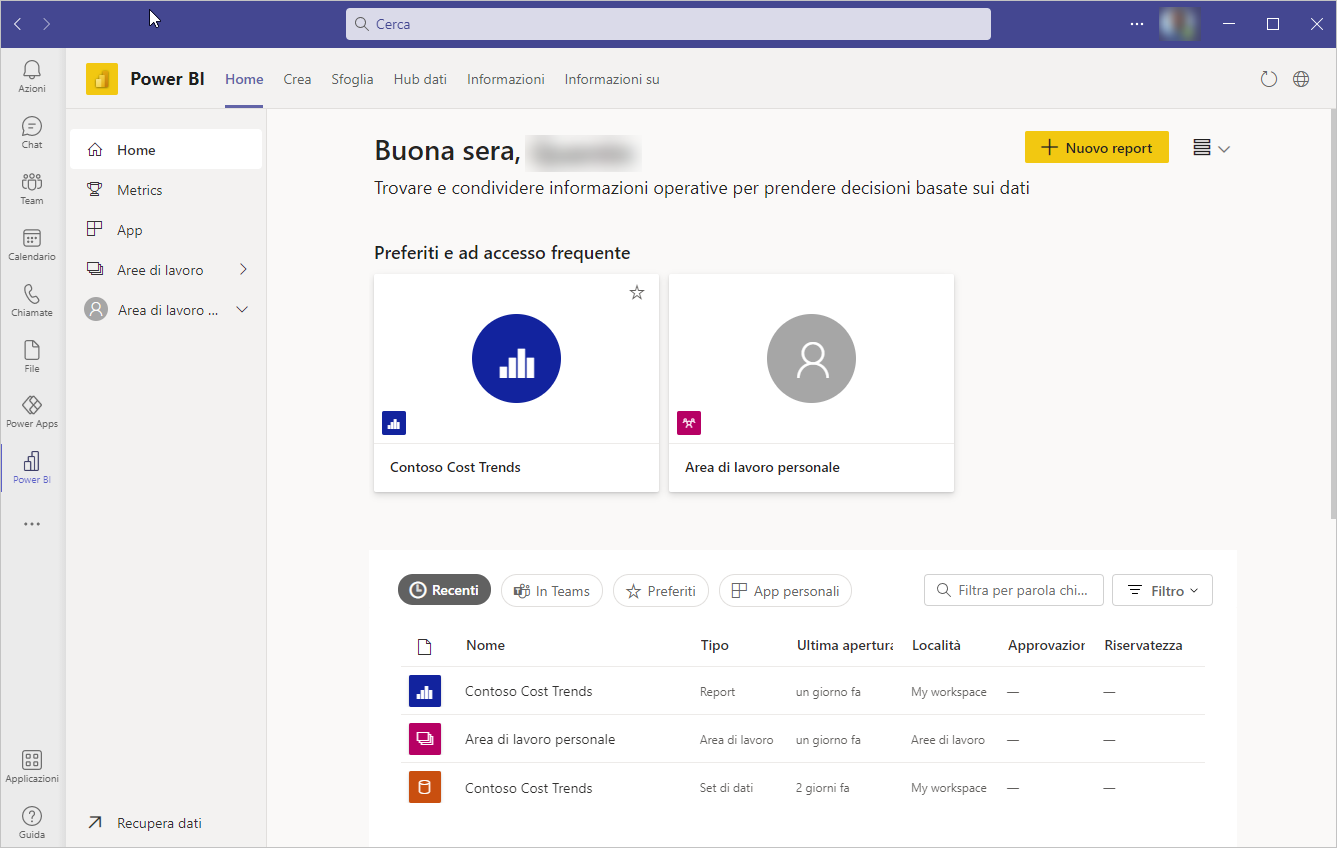Go forward with the title bar arrow
Viewport: 1337px width, 848px height.
pyautogui.click(x=47, y=23)
